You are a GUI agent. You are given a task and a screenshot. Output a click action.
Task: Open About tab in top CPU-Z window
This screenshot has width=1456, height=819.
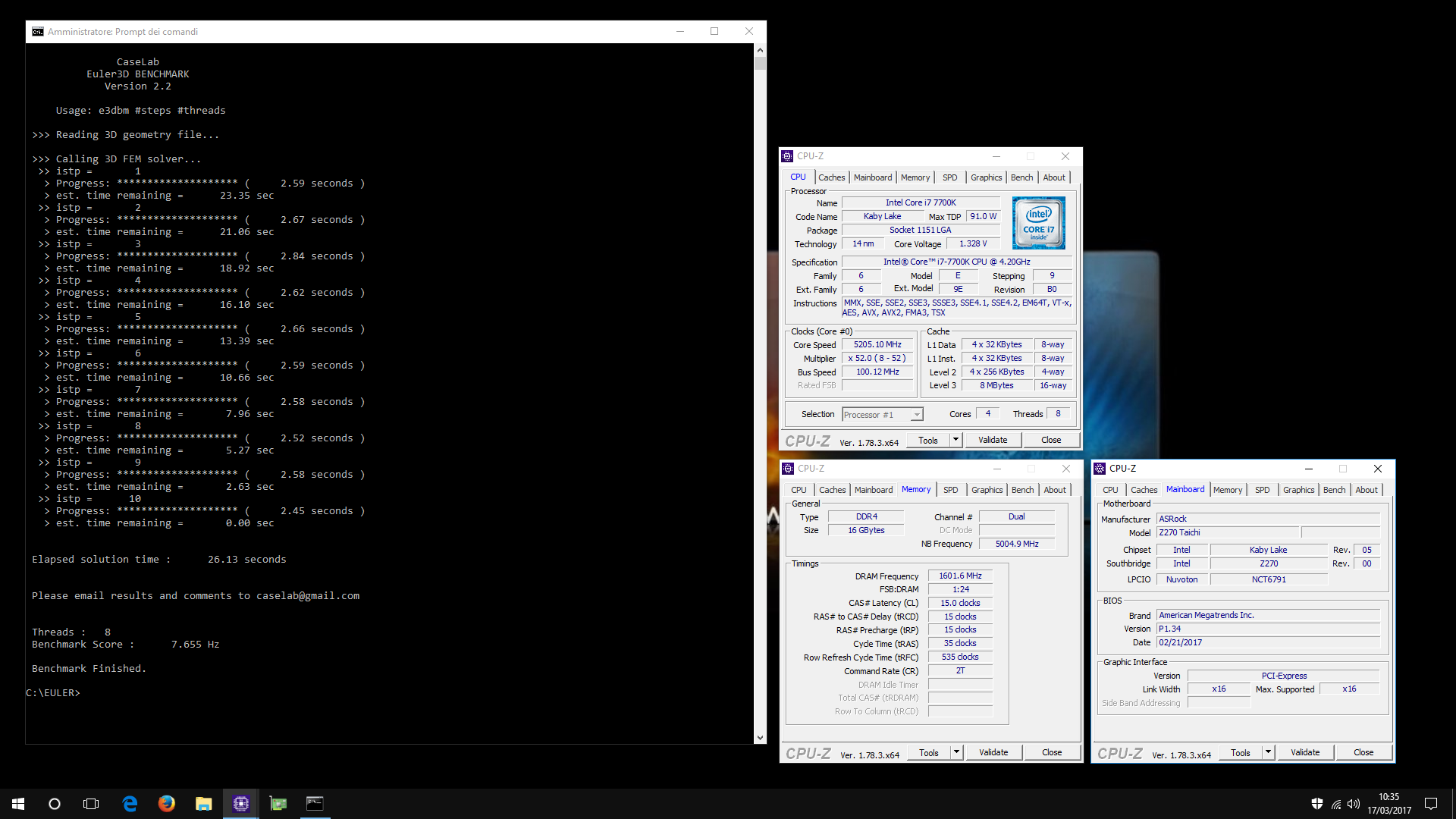(x=1054, y=177)
